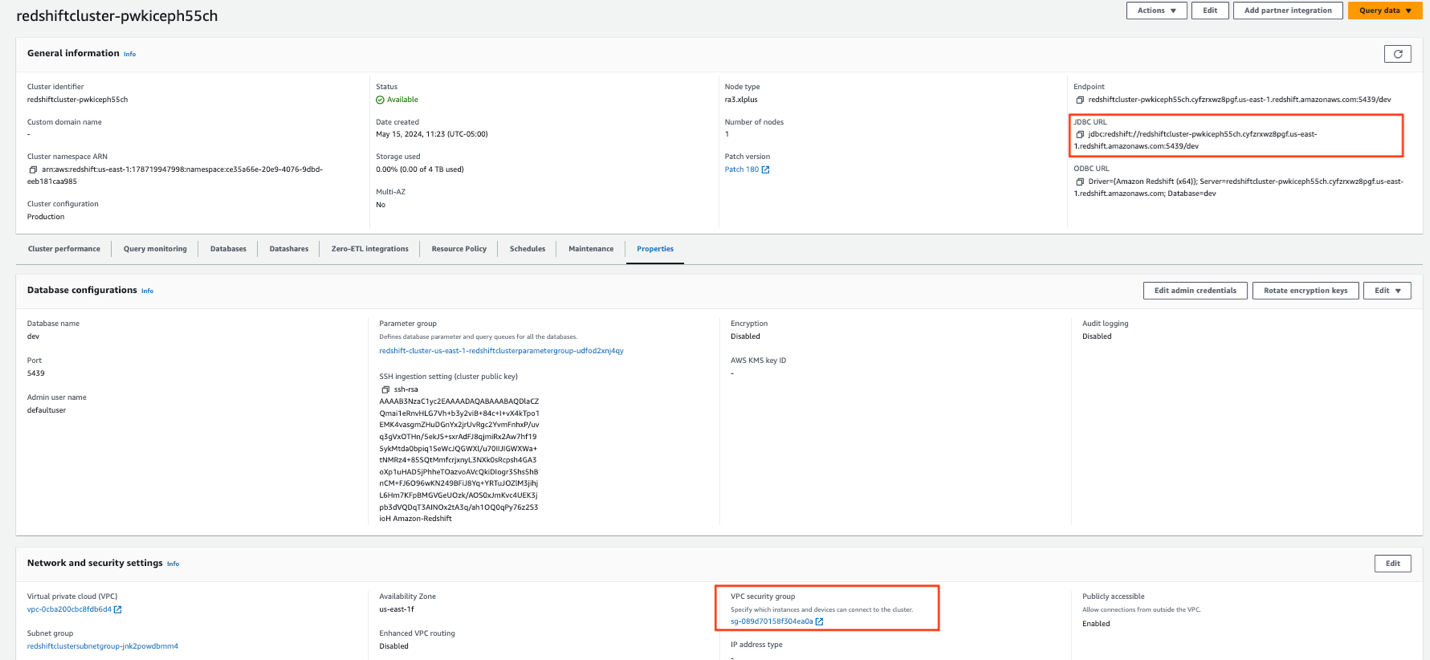The image size is (1430, 660).
Task: Copy the Cluster namespace ARN
Action: click(x=33, y=170)
